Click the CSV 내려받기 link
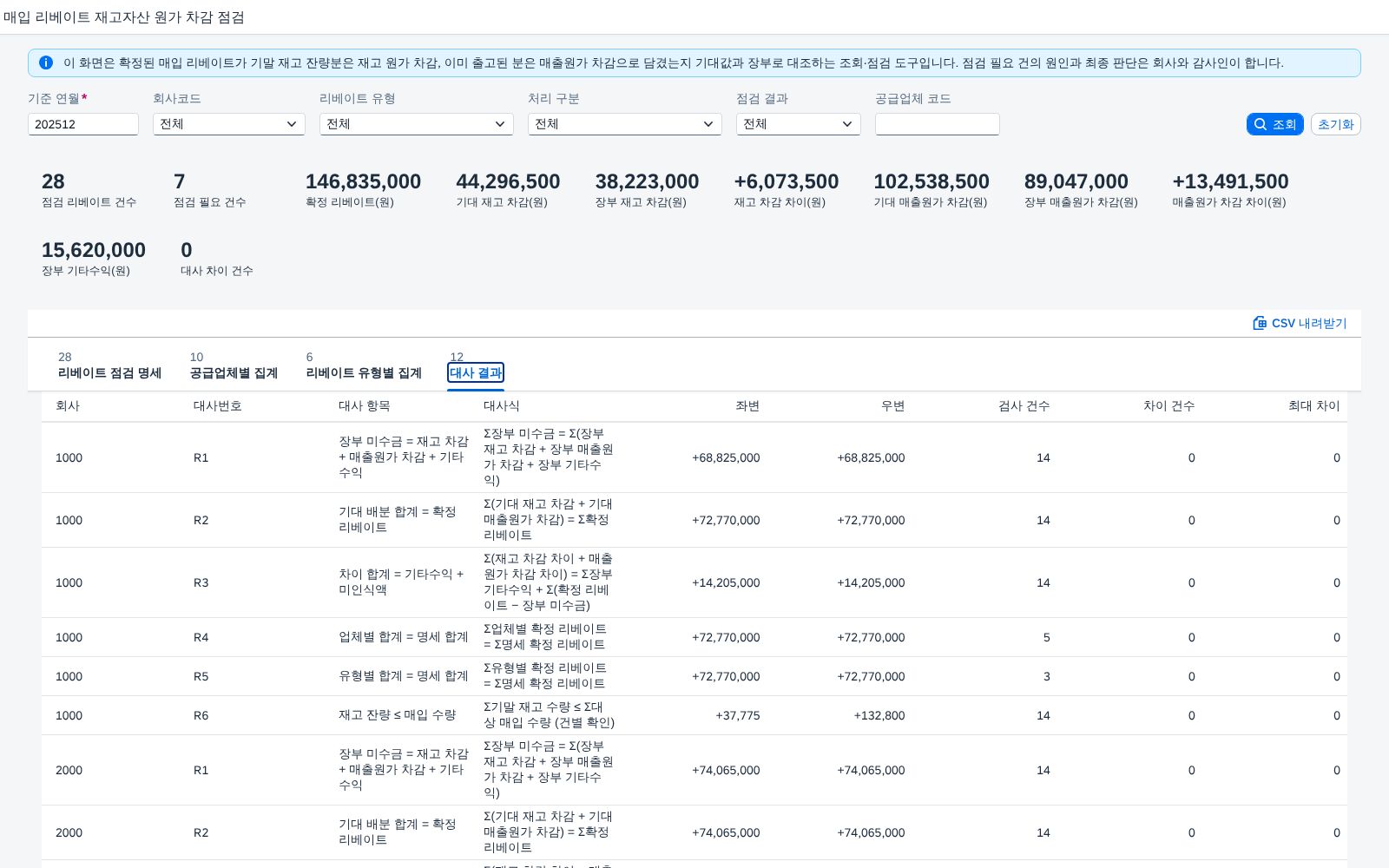Viewport: 1389px width, 868px height. click(x=1300, y=323)
